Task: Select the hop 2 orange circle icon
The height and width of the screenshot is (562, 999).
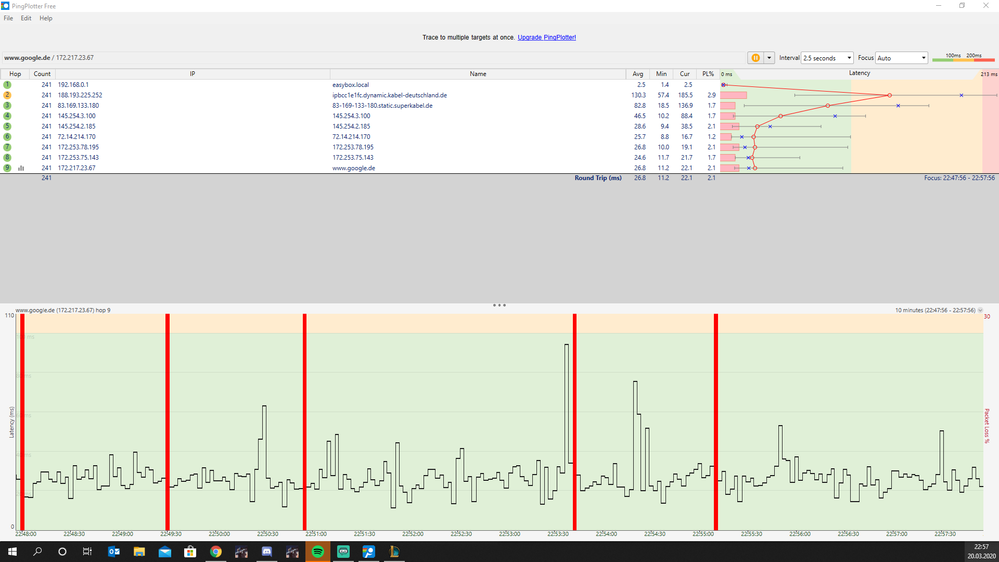Action: (7, 95)
